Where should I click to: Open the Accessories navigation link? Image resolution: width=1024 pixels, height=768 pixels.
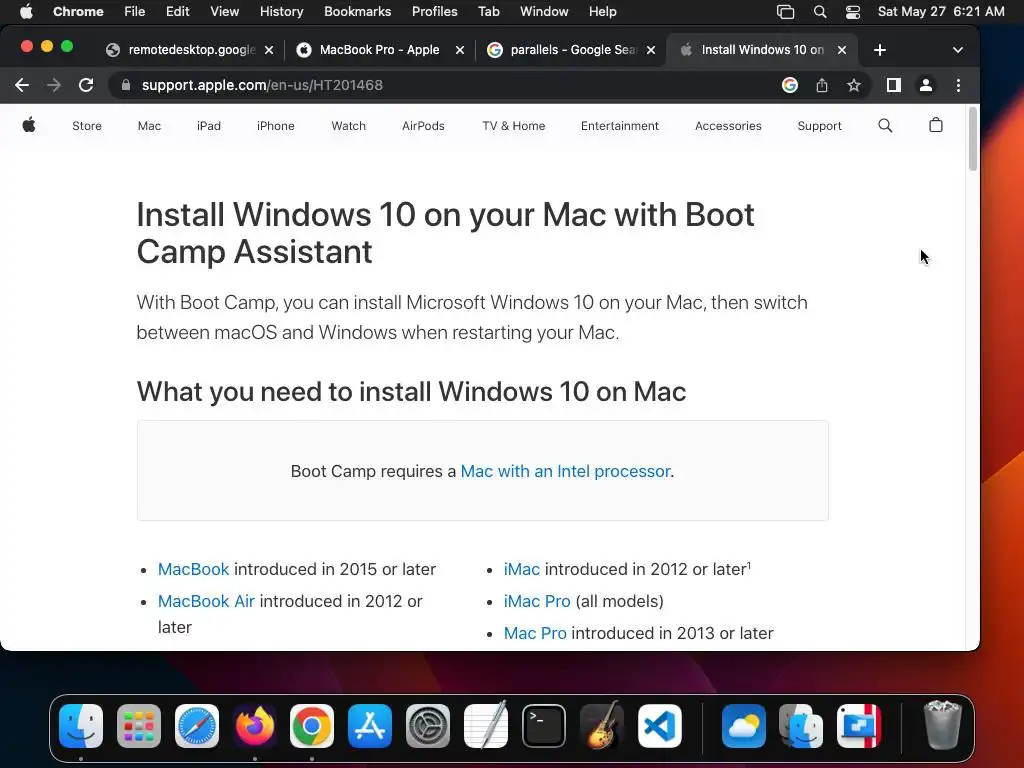click(x=728, y=126)
